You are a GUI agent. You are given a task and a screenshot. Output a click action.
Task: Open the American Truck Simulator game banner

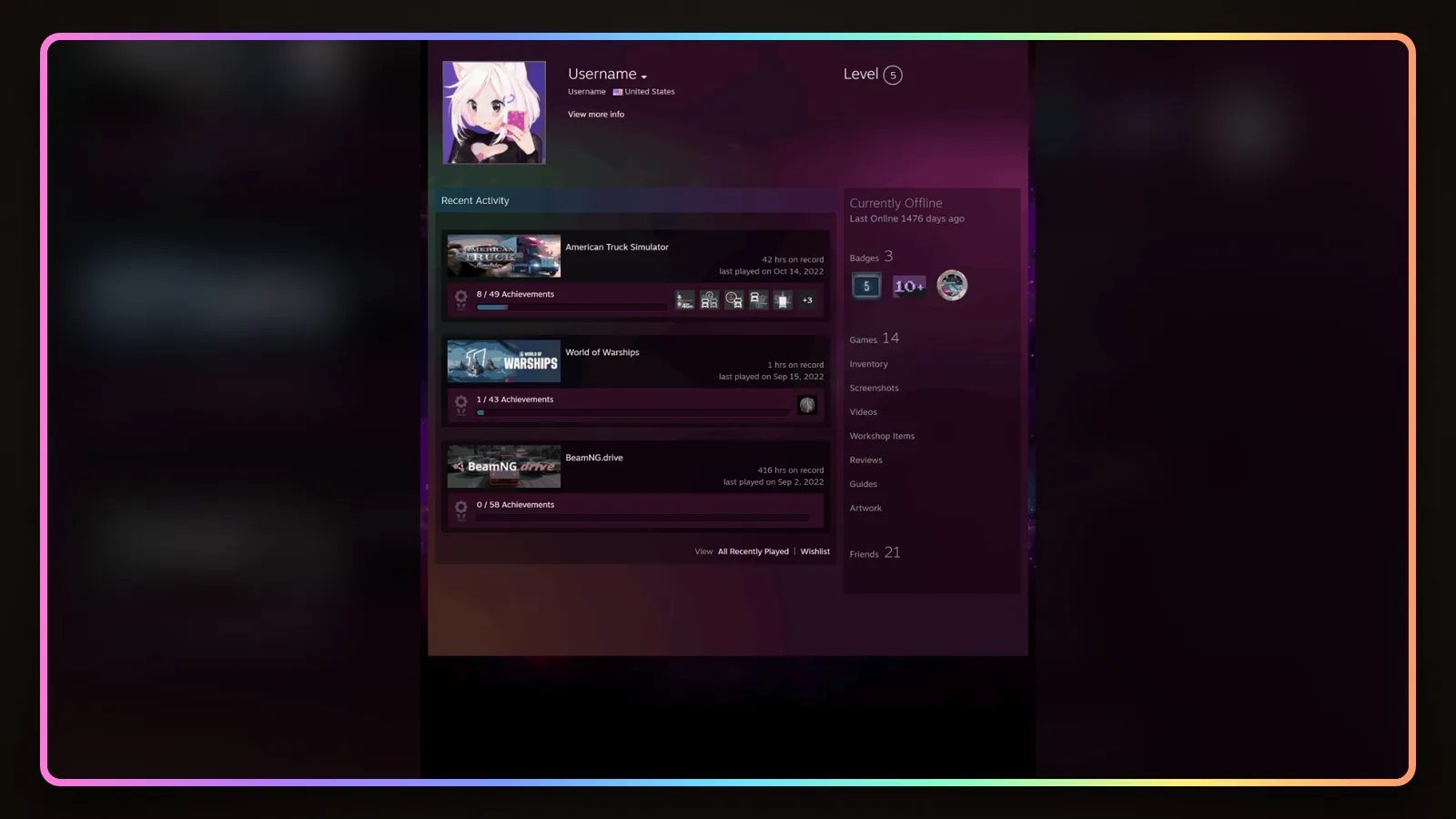click(x=504, y=257)
